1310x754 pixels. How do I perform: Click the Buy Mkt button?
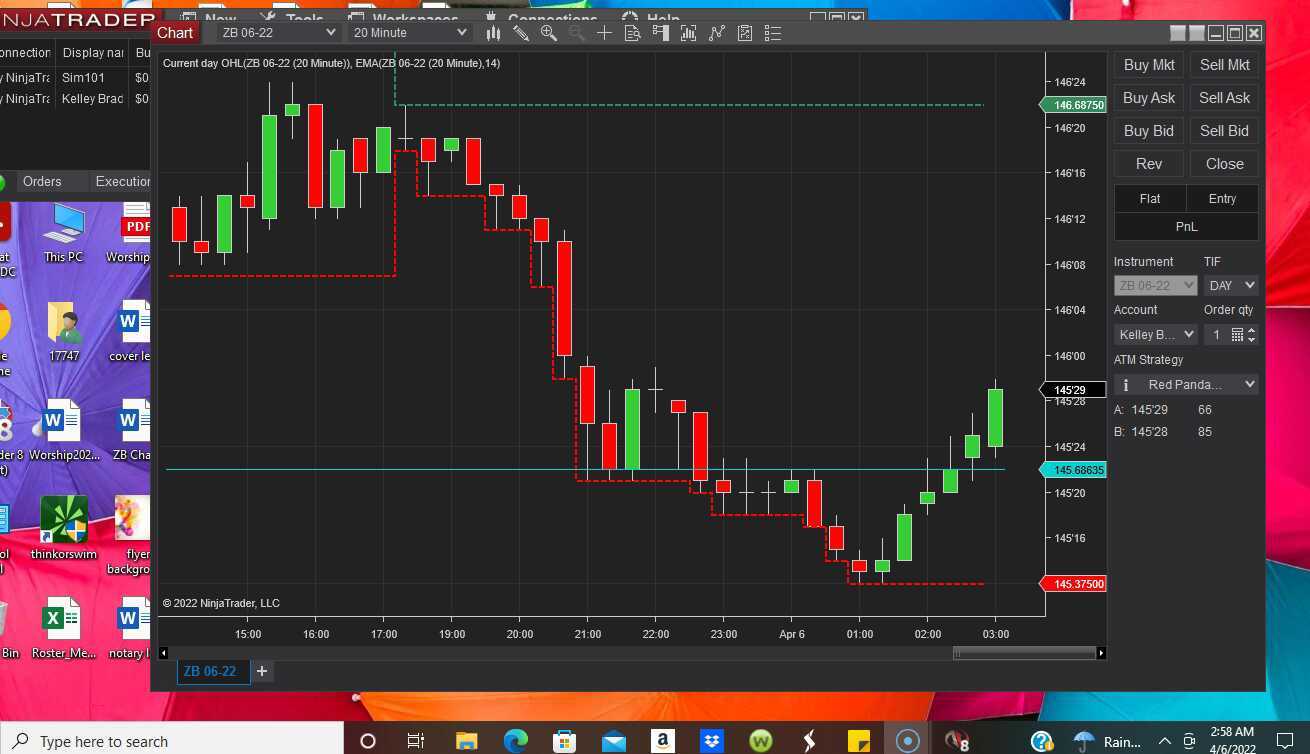coord(1149,65)
